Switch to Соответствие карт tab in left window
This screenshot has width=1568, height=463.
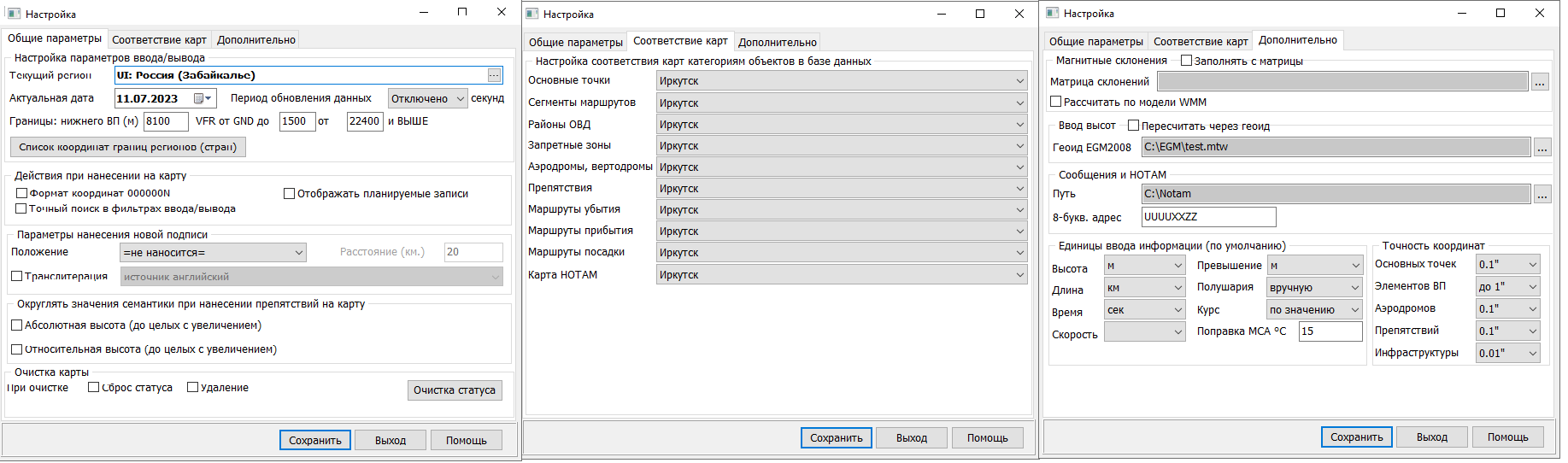point(159,39)
